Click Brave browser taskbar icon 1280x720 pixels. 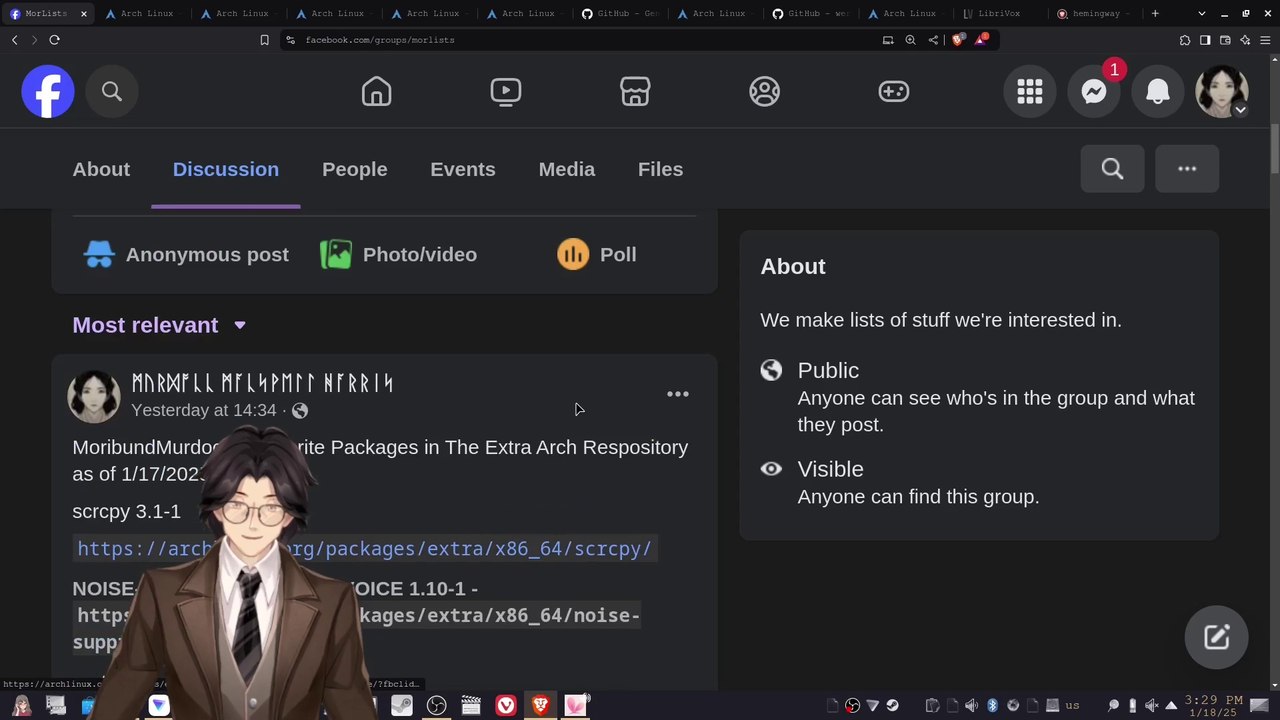point(541,706)
